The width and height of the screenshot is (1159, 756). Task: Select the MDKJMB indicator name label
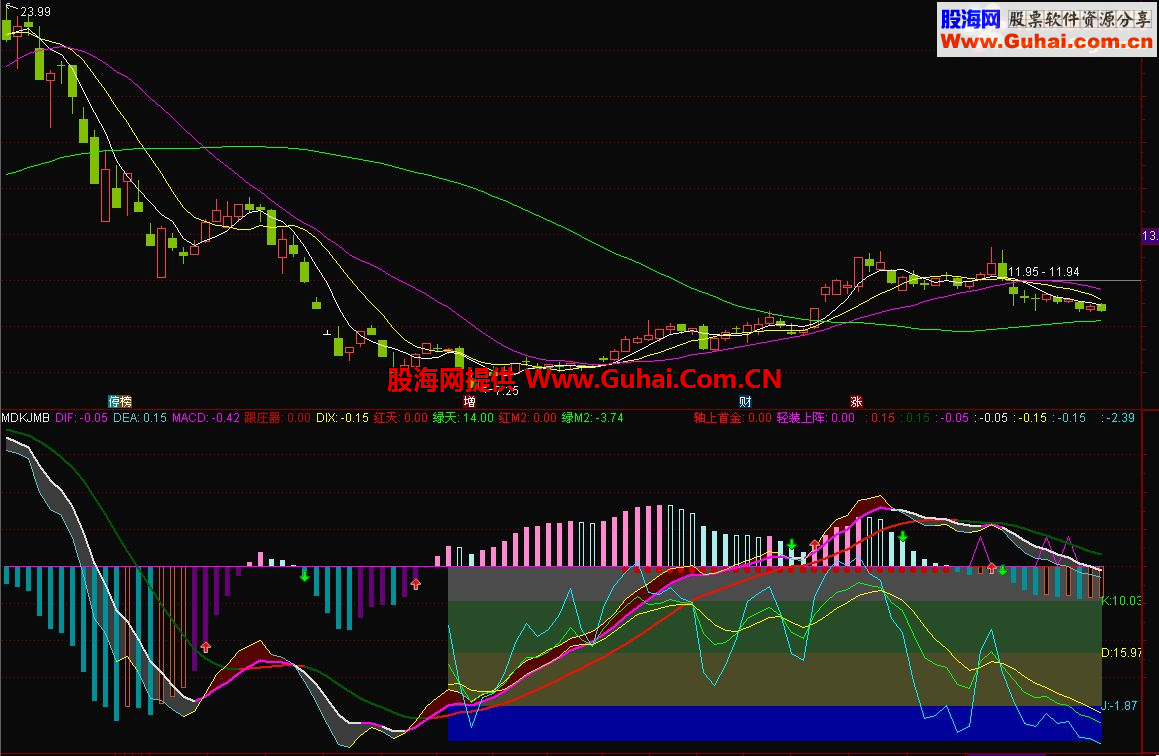[x=26, y=418]
